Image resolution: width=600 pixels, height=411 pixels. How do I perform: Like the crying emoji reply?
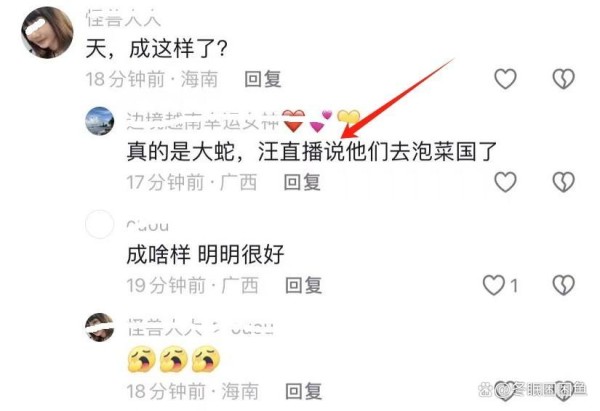pos(505,391)
